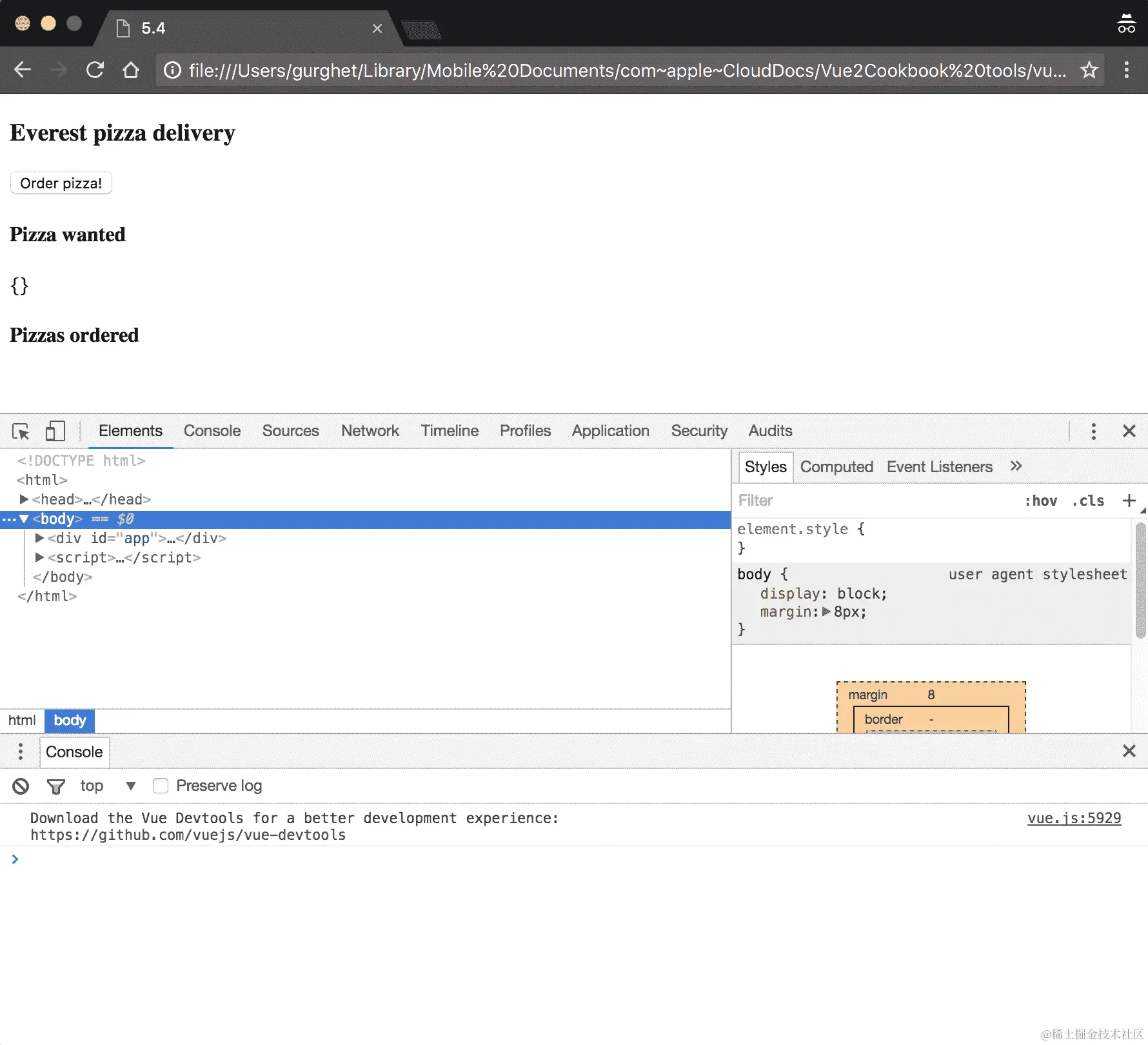Select the opening <html> node
This screenshot has height=1045, width=1148.
[42, 480]
